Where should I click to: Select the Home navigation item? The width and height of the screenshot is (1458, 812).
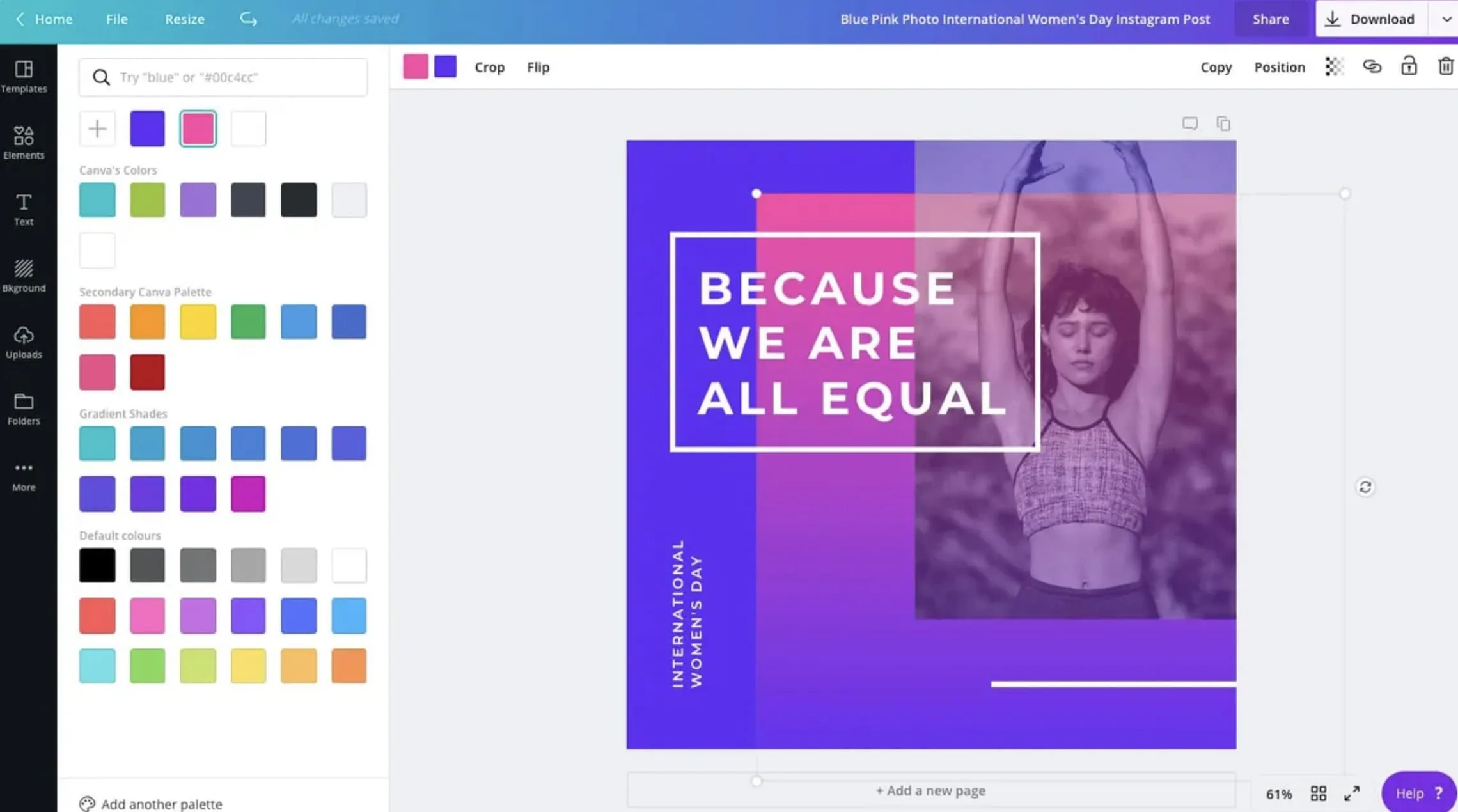(x=53, y=18)
